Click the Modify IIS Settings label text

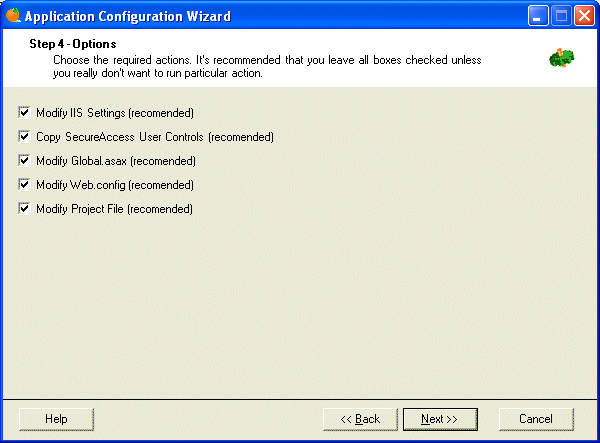pyautogui.click(x=115, y=113)
